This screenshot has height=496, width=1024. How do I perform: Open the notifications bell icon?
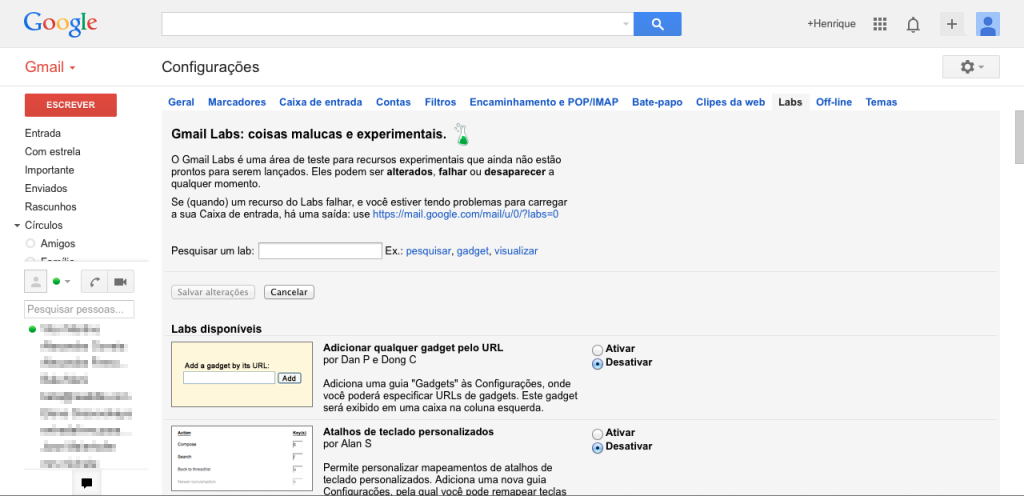point(913,25)
